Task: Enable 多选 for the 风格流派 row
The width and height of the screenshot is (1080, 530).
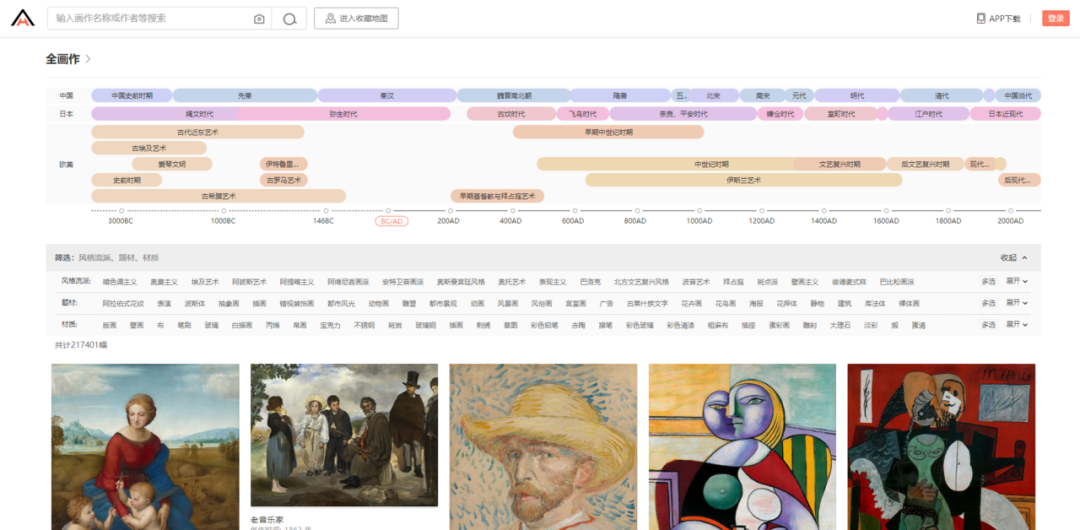Action: (988, 281)
